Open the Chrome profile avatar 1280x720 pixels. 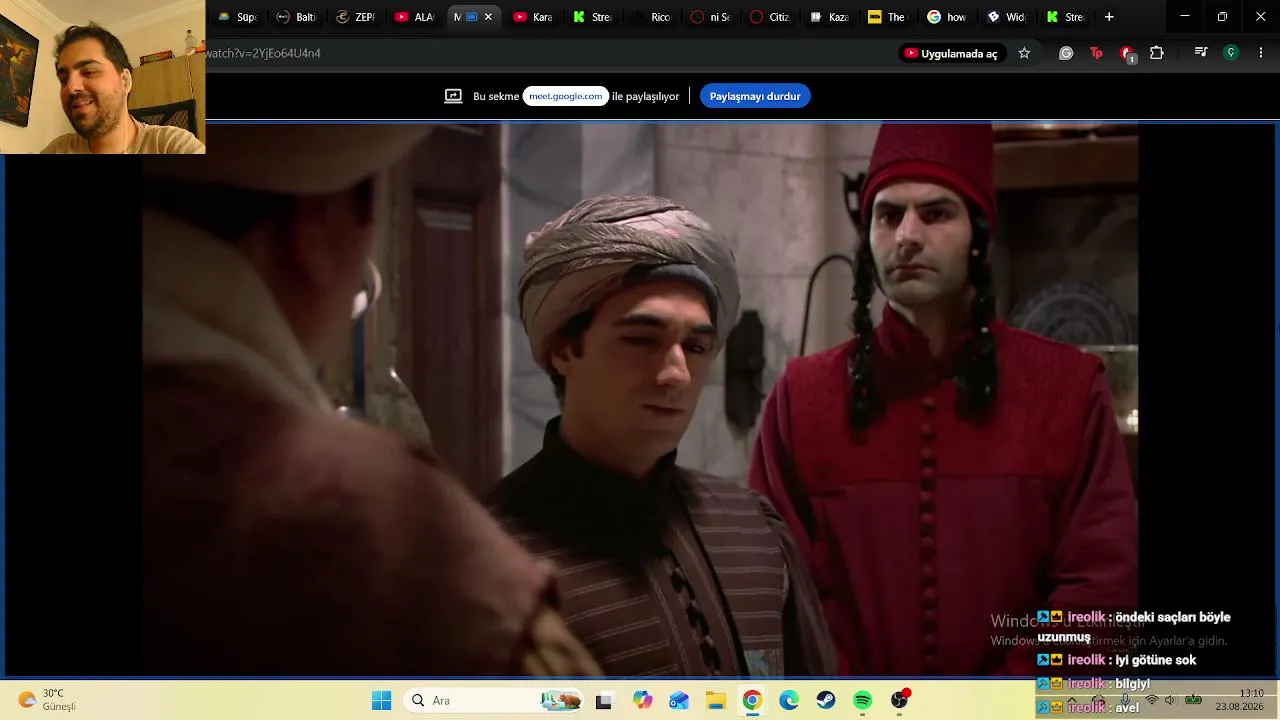(1231, 53)
